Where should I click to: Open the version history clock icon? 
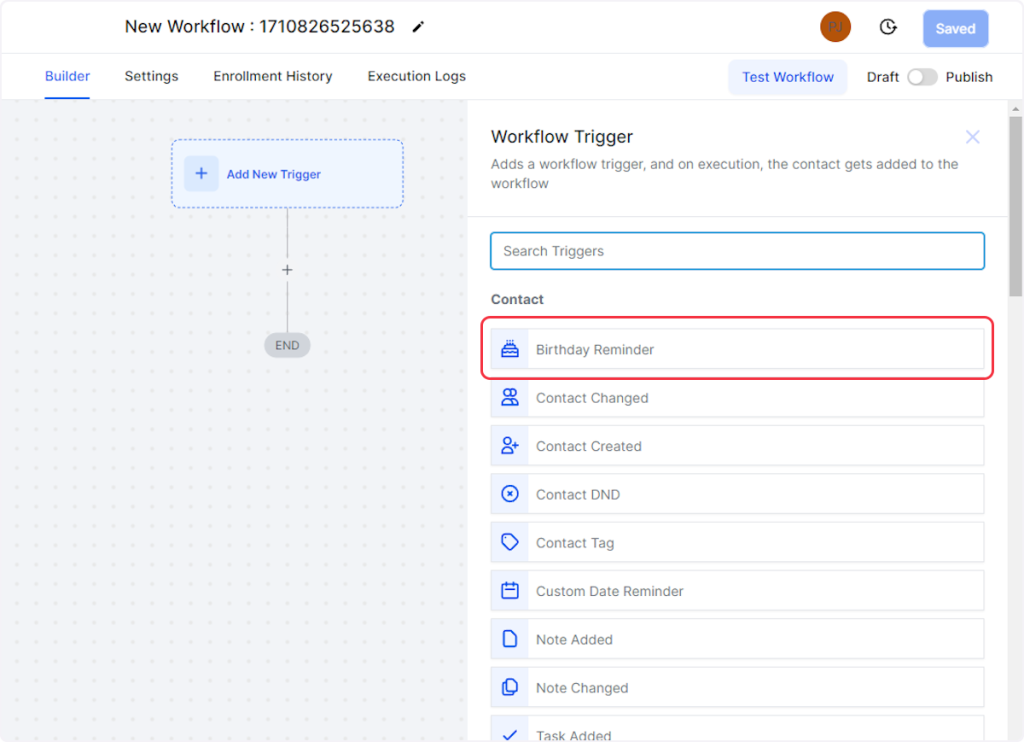click(887, 27)
